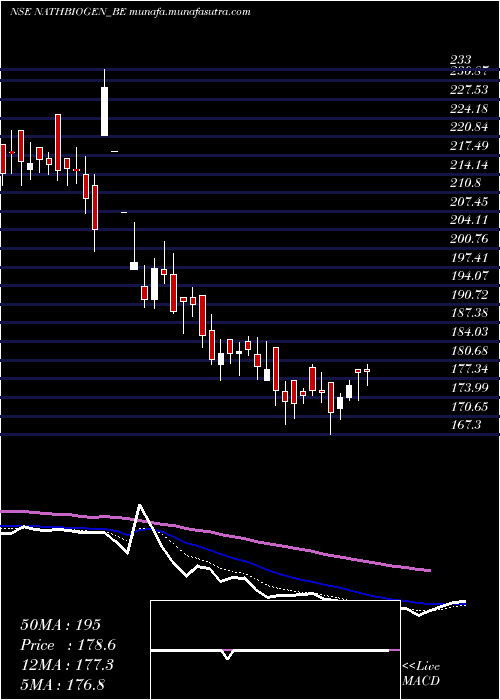Click the 233 price axis label
The width and height of the screenshot is (500, 700).
coord(460,60)
